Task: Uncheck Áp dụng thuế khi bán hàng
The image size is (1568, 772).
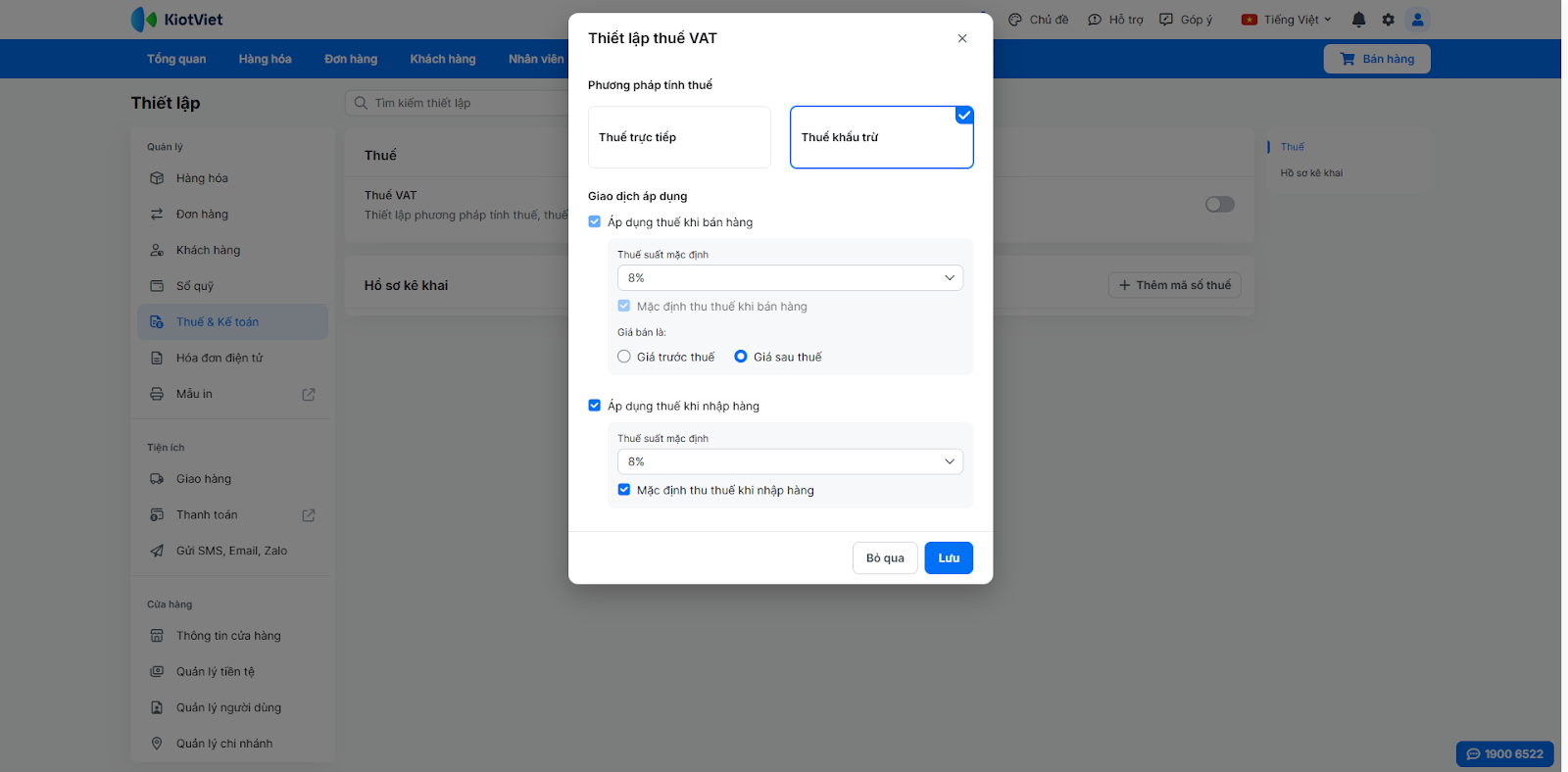Action: [595, 222]
